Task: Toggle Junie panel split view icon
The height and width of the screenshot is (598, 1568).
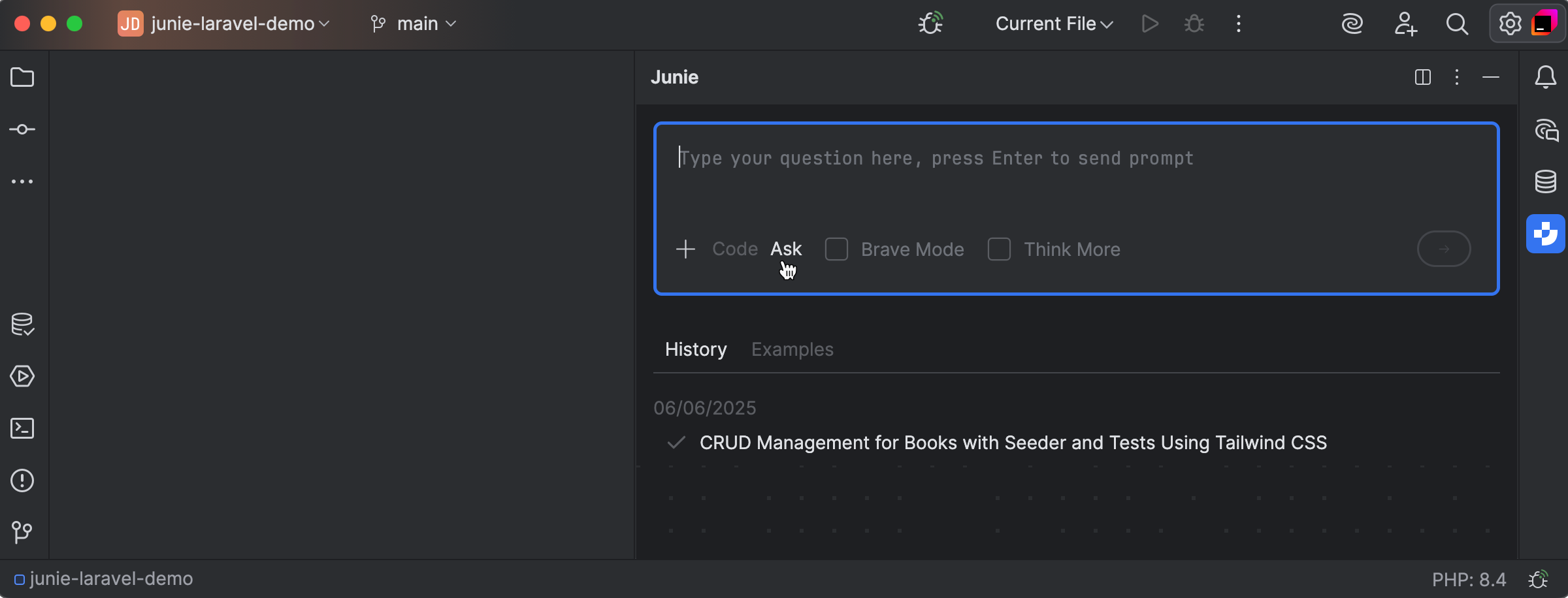Action: [x=1423, y=77]
